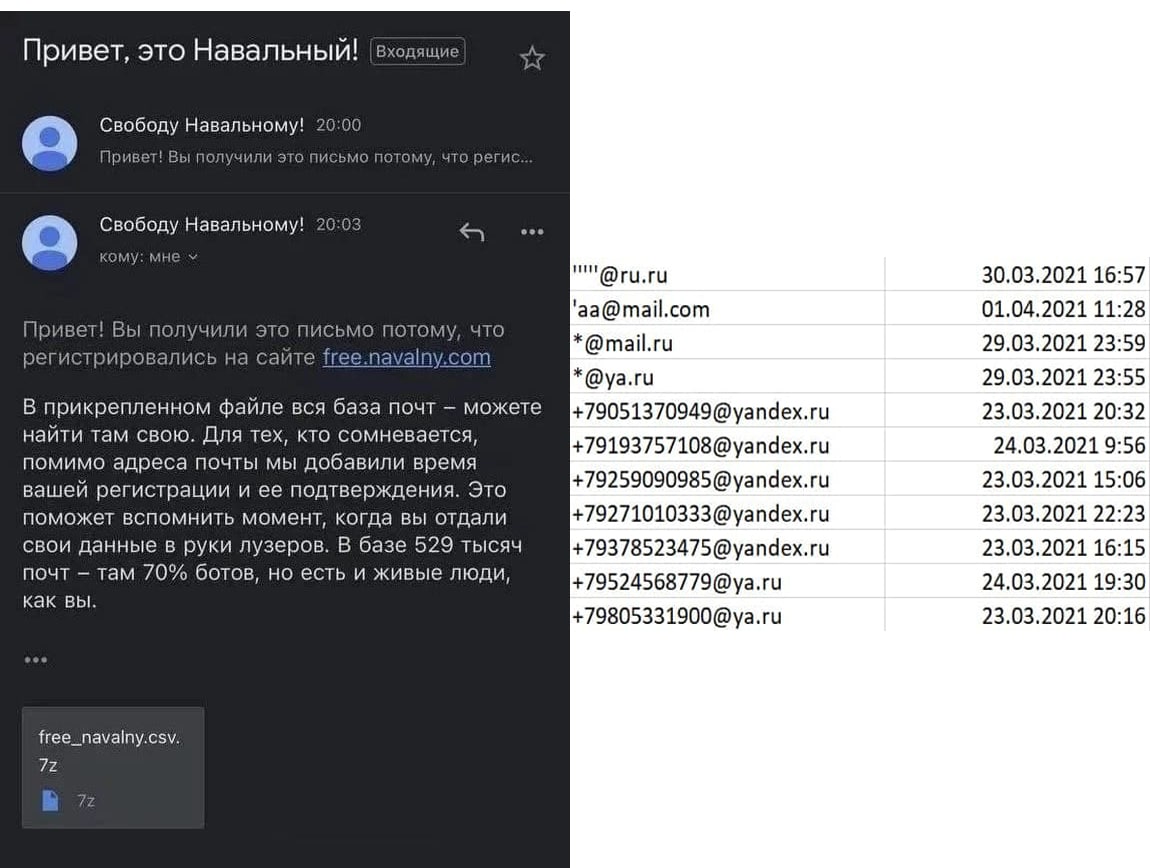The image size is (1150, 868).
Task: Select date cell '29.03.2021 23:59'
Action: [1017, 342]
